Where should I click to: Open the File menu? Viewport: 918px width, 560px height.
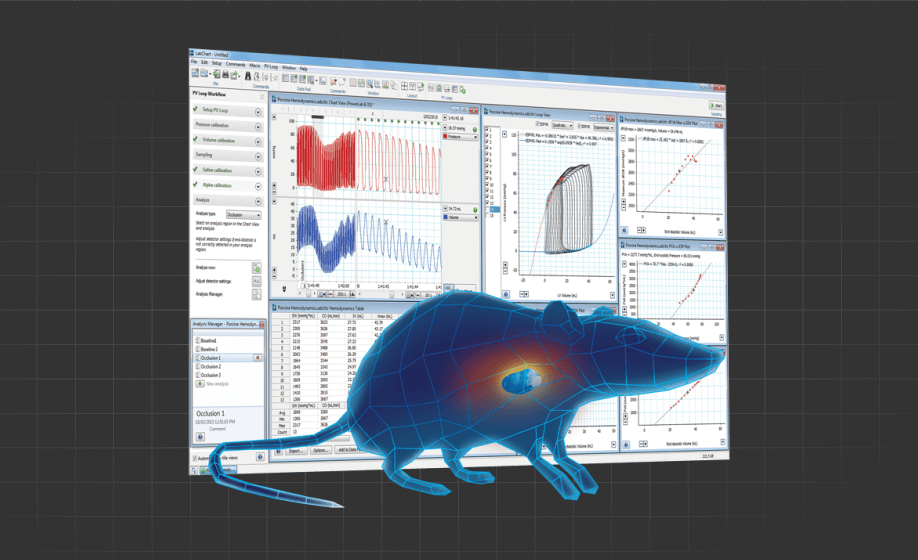click(x=194, y=61)
